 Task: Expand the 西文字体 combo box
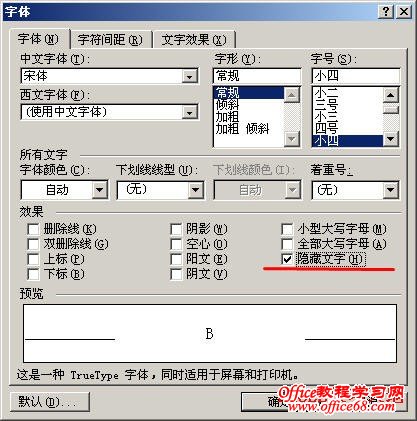189,112
